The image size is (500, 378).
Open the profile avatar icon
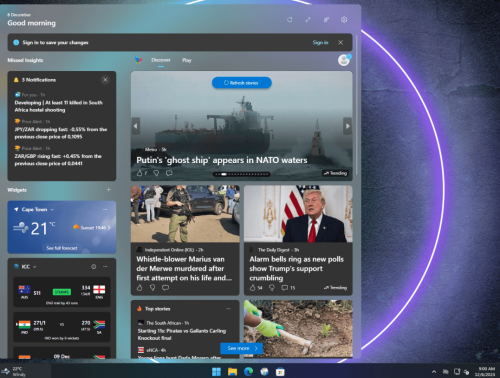[x=344, y=60]
